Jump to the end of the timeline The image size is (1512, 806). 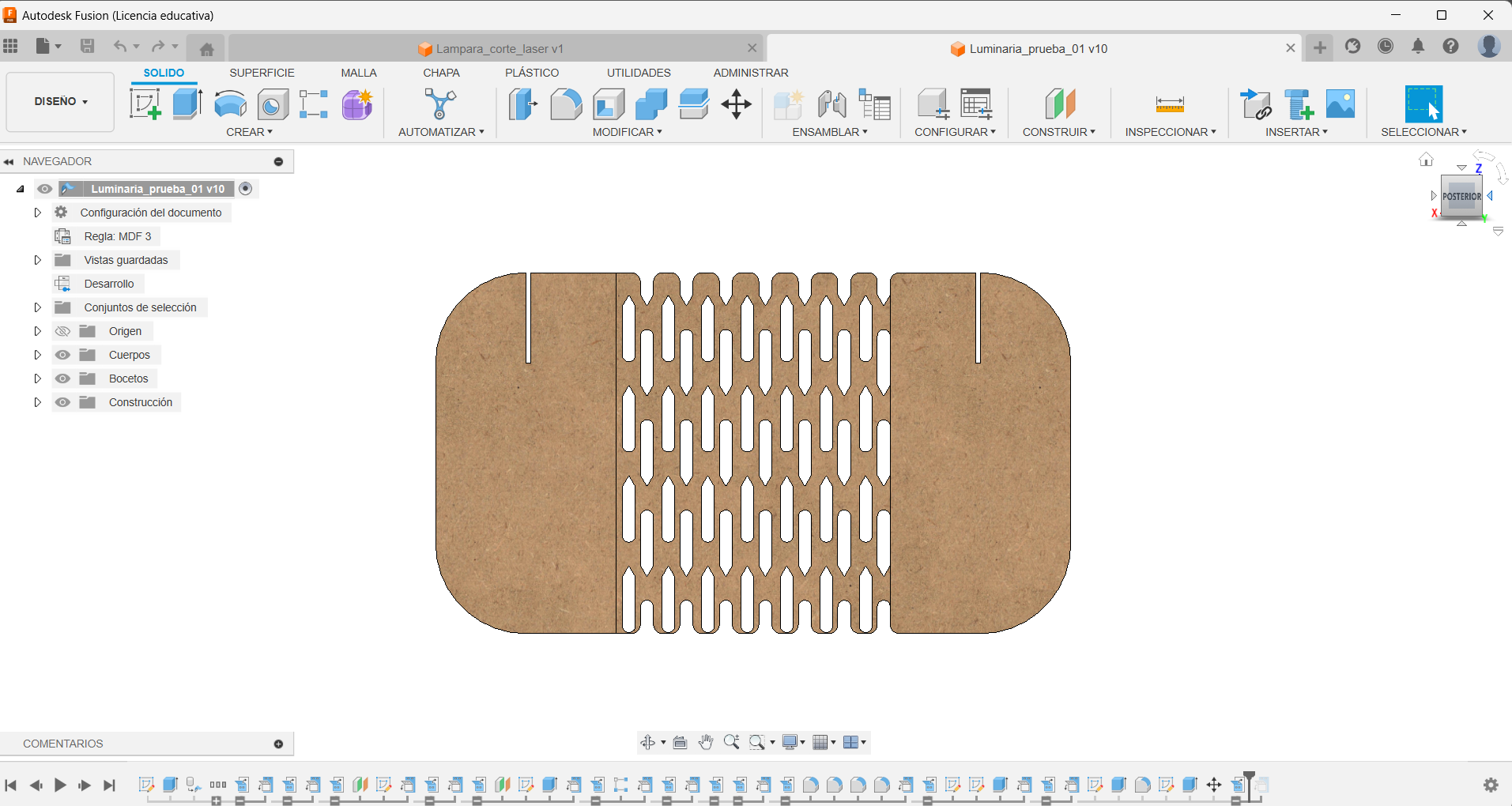[110, 785]
